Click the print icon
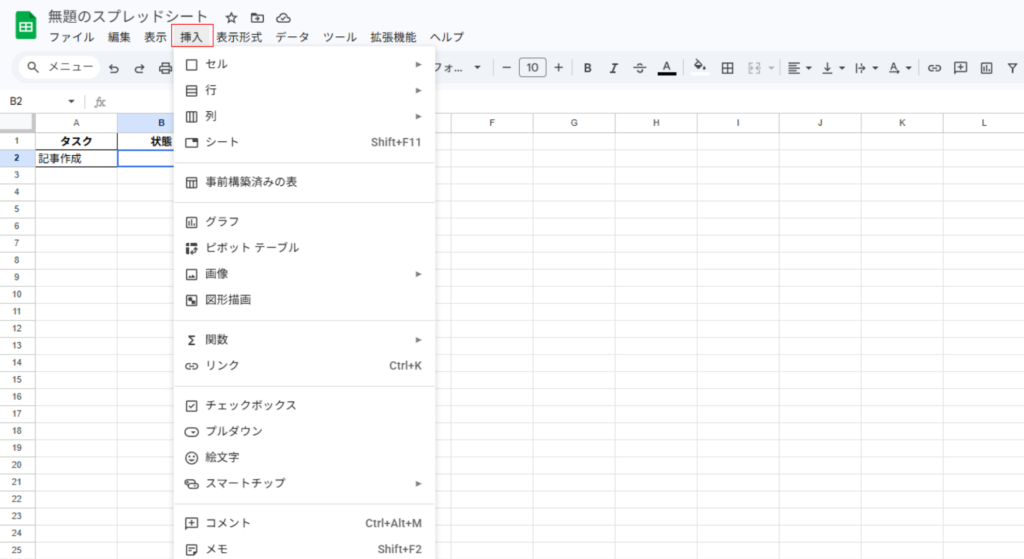The width and height of the screenshot is (1024, 559). (x=165, y=68)
